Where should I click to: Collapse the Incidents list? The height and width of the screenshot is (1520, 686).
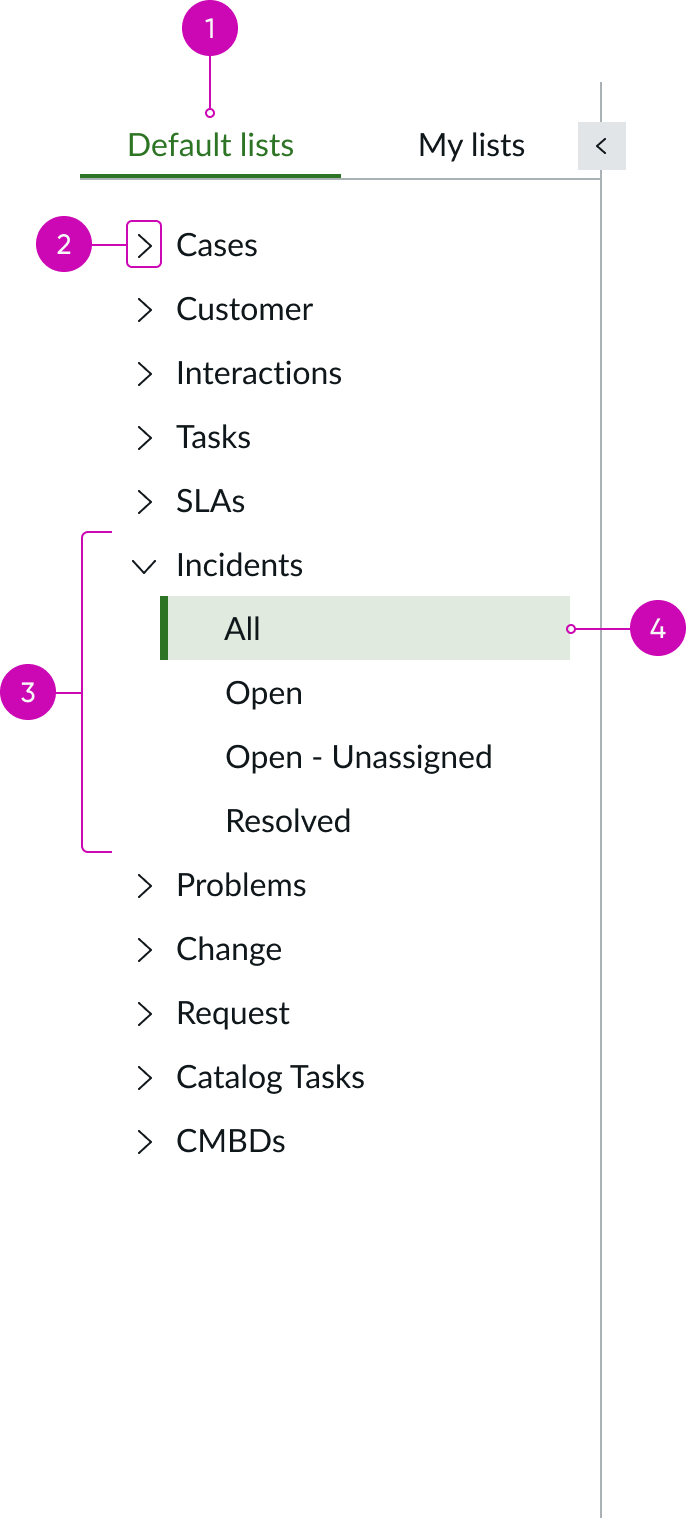tap(145, 565)
